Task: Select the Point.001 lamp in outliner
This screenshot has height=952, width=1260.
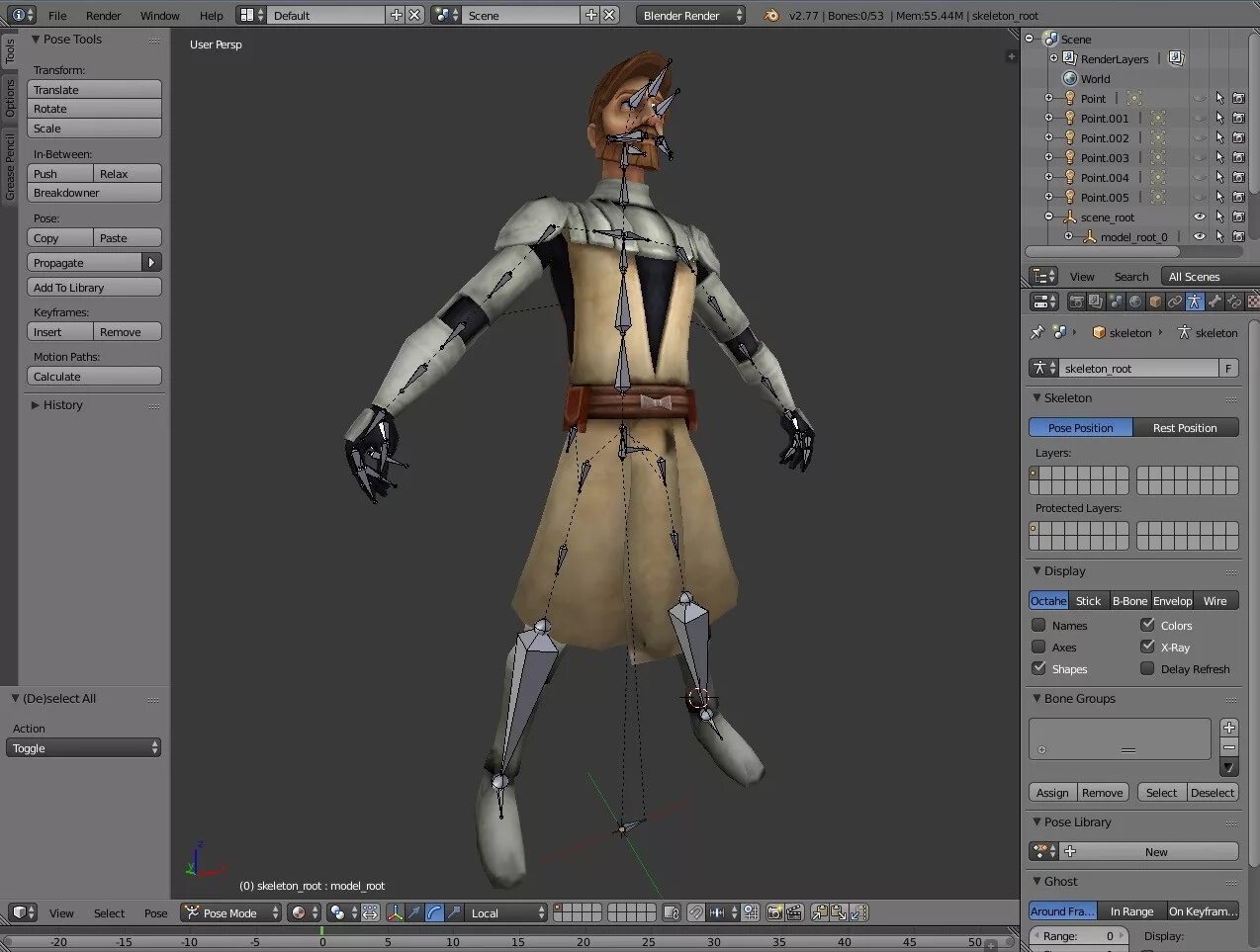Action: pyautogui.click(x=1104, y=119)
